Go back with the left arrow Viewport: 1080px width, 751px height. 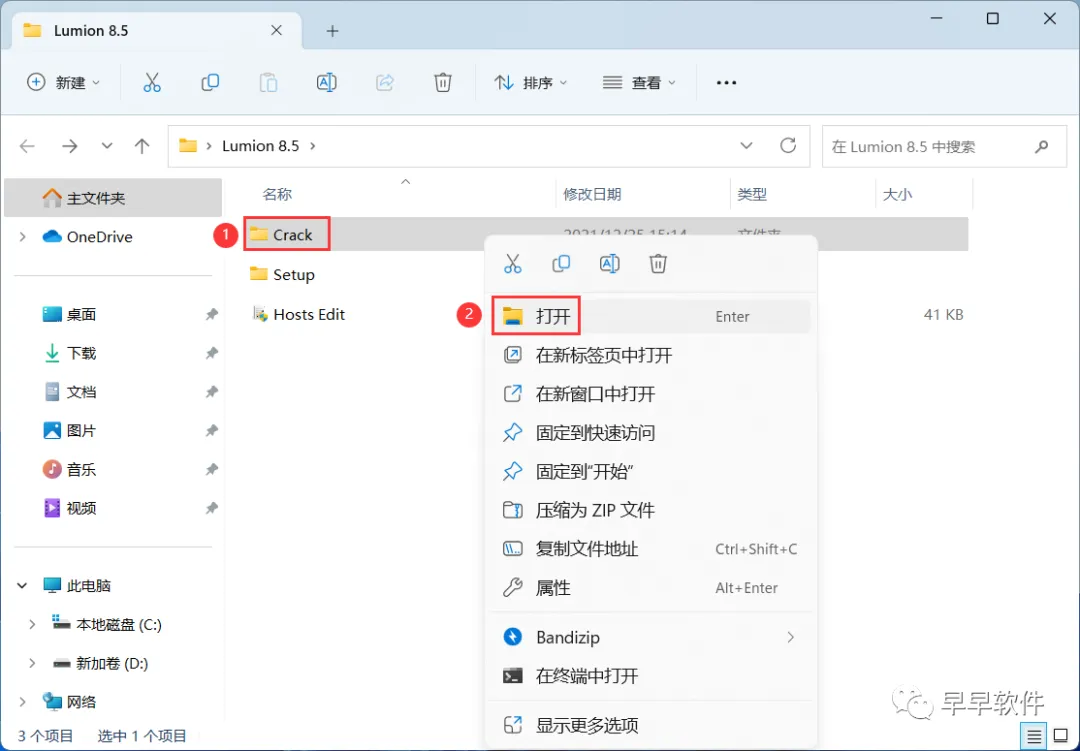(x=27, y=146)
